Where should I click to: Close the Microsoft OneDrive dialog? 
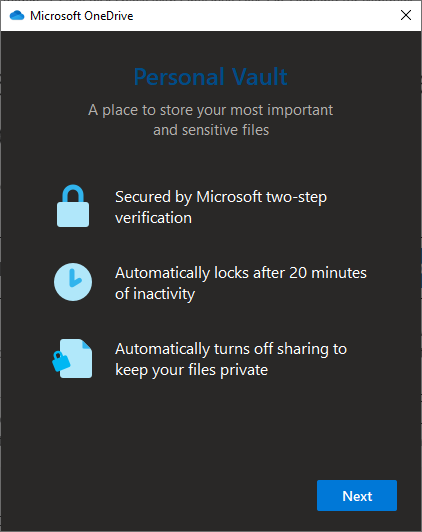pos(406,15)
